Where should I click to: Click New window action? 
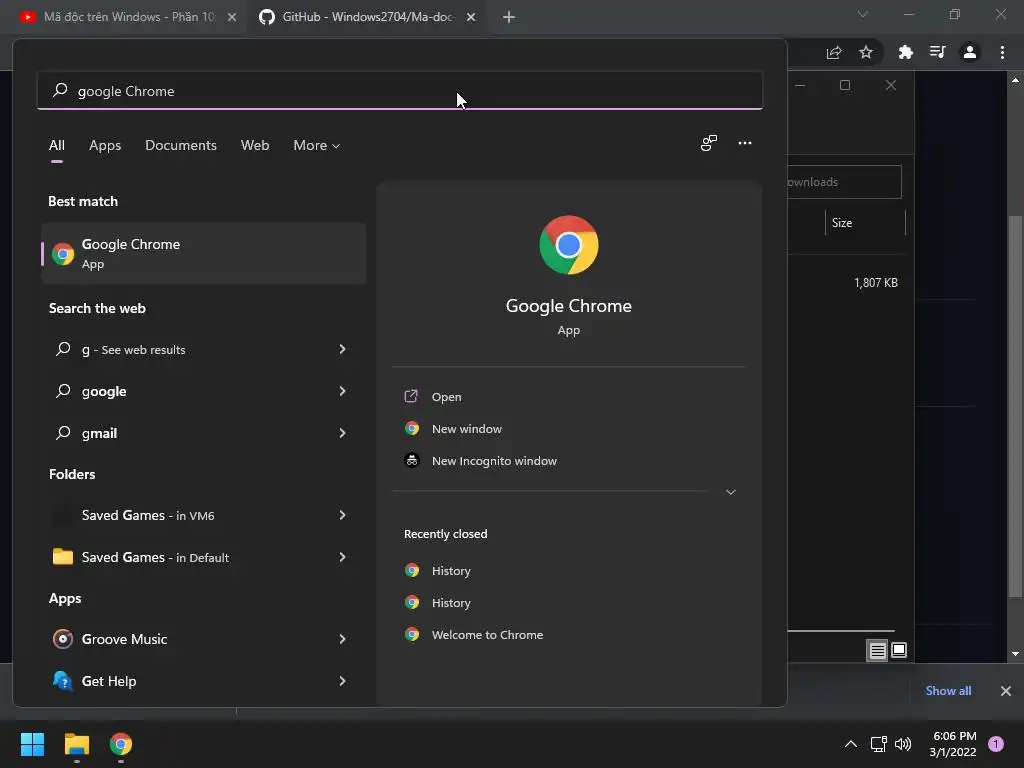pyautogui.click(x=466, y=428)
